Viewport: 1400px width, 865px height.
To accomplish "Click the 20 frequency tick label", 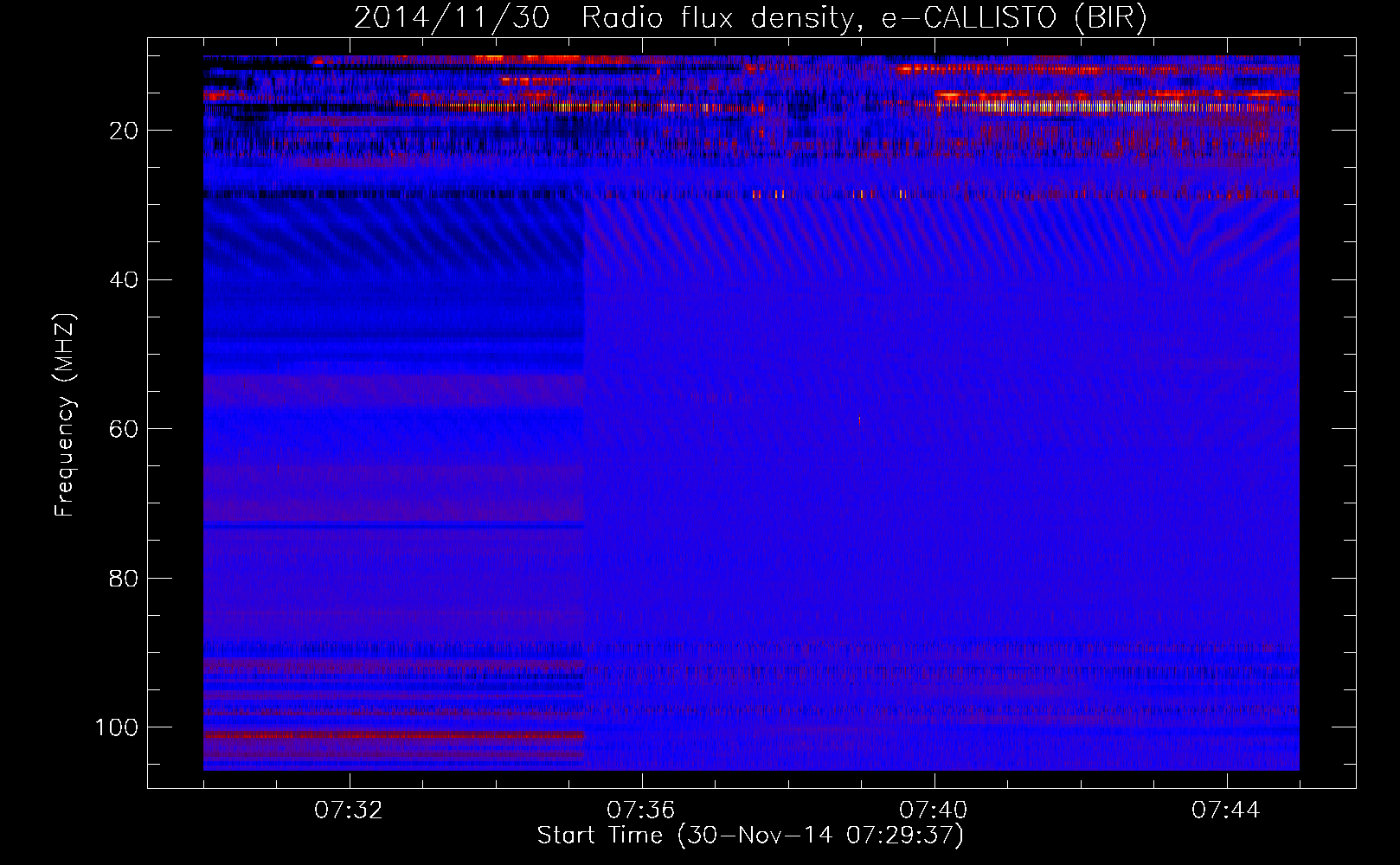I will tap(124, 131).
